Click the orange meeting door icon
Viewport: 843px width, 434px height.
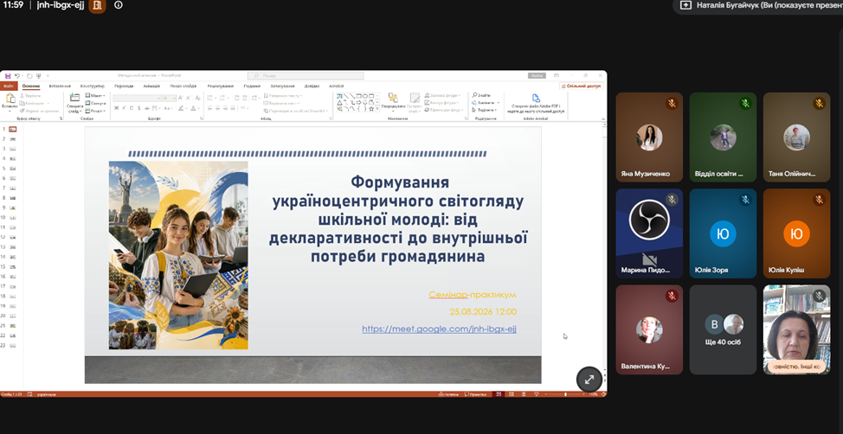click(x=97, y=5)
